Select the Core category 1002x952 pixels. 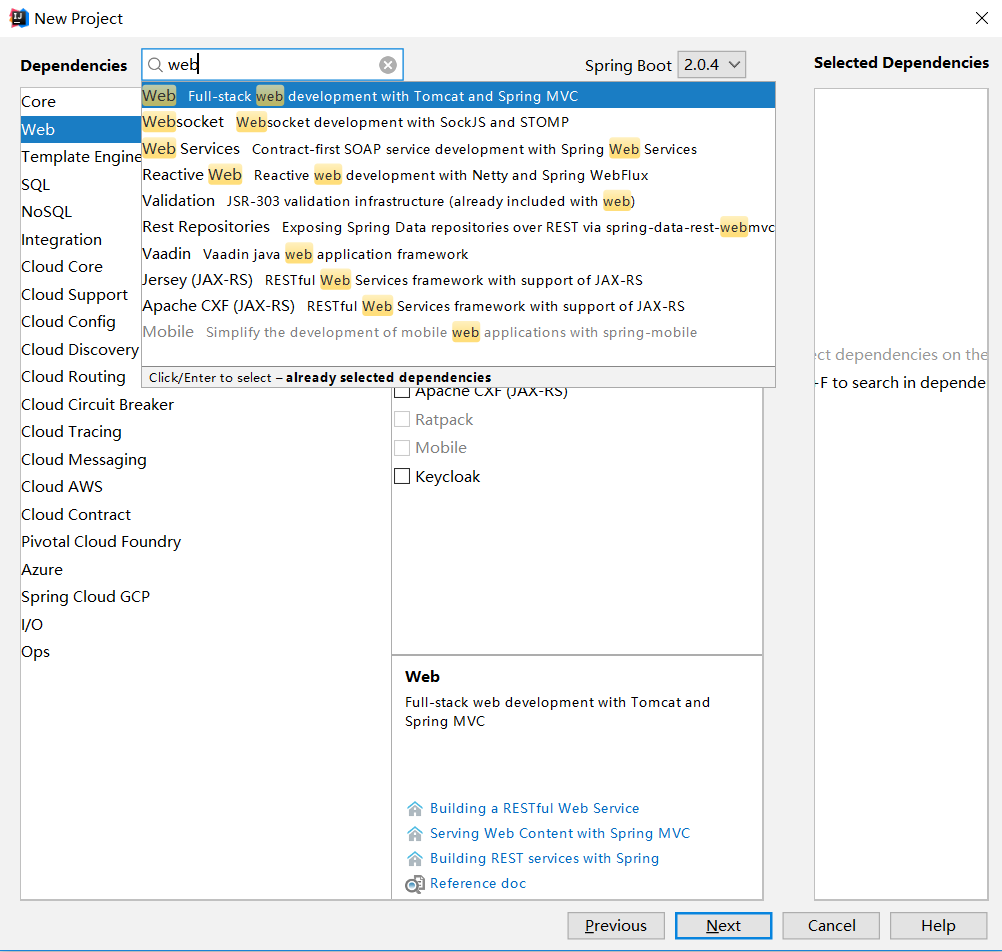(x=81, y=102)
